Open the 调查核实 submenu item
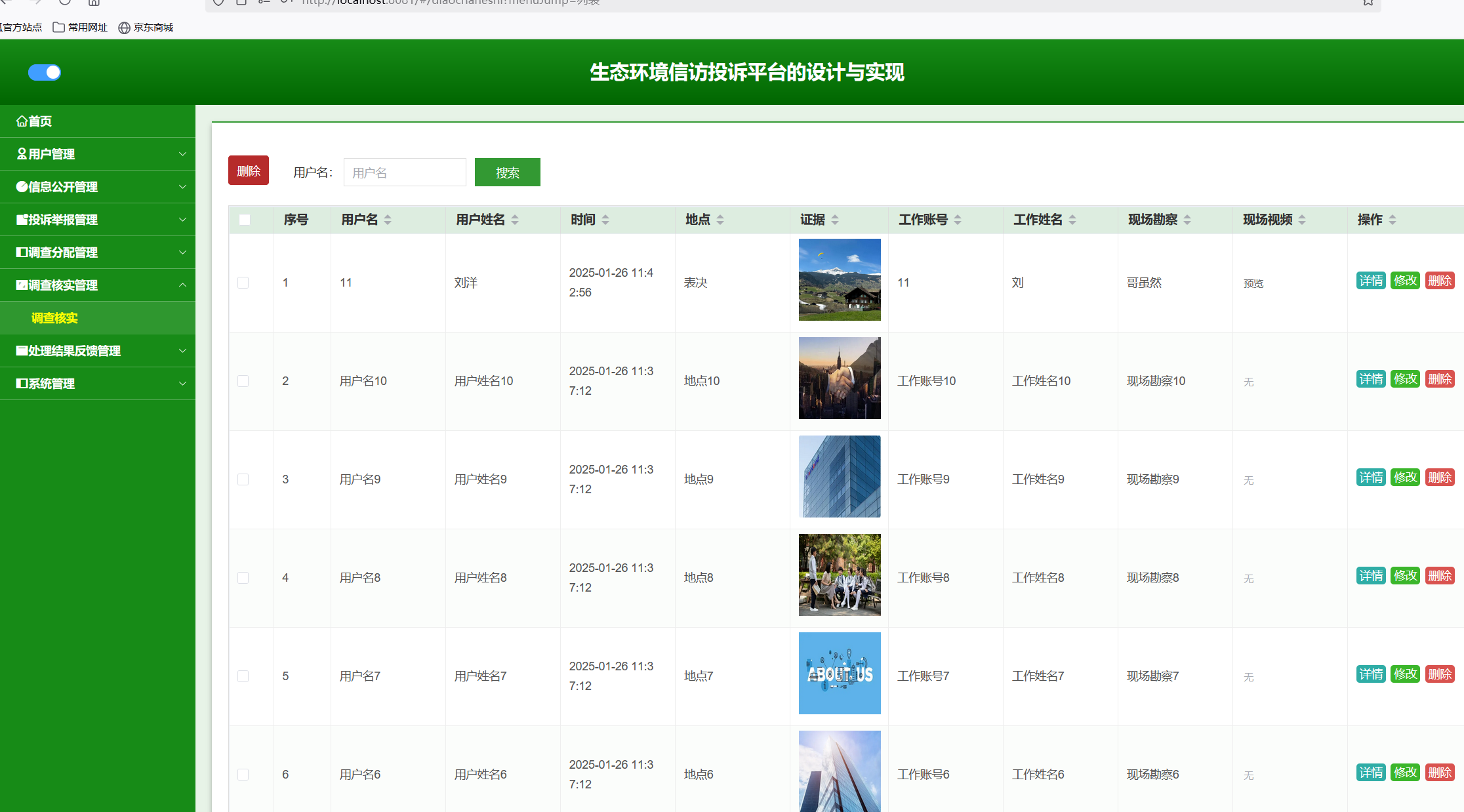Image resolution: width=1464 pixels, height=812 pixels. pyautogui.click(x=54, y=318)
